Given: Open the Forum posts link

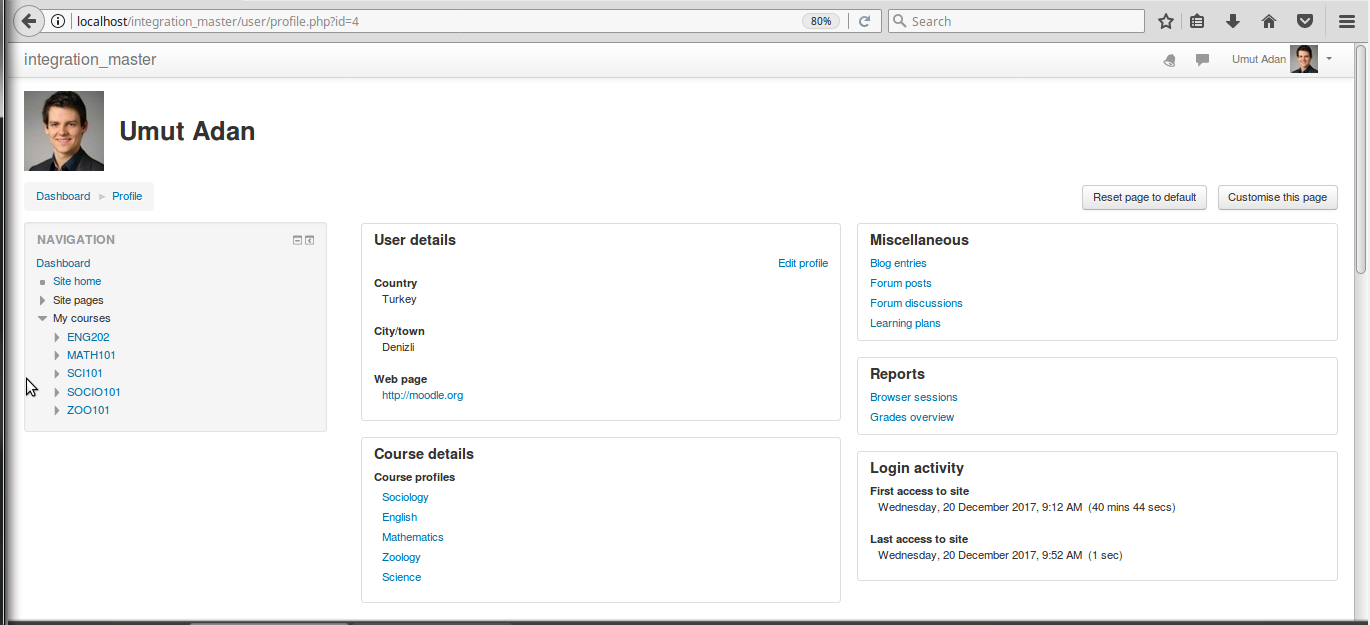Looking at the screenshot, I should click(900, 283).
